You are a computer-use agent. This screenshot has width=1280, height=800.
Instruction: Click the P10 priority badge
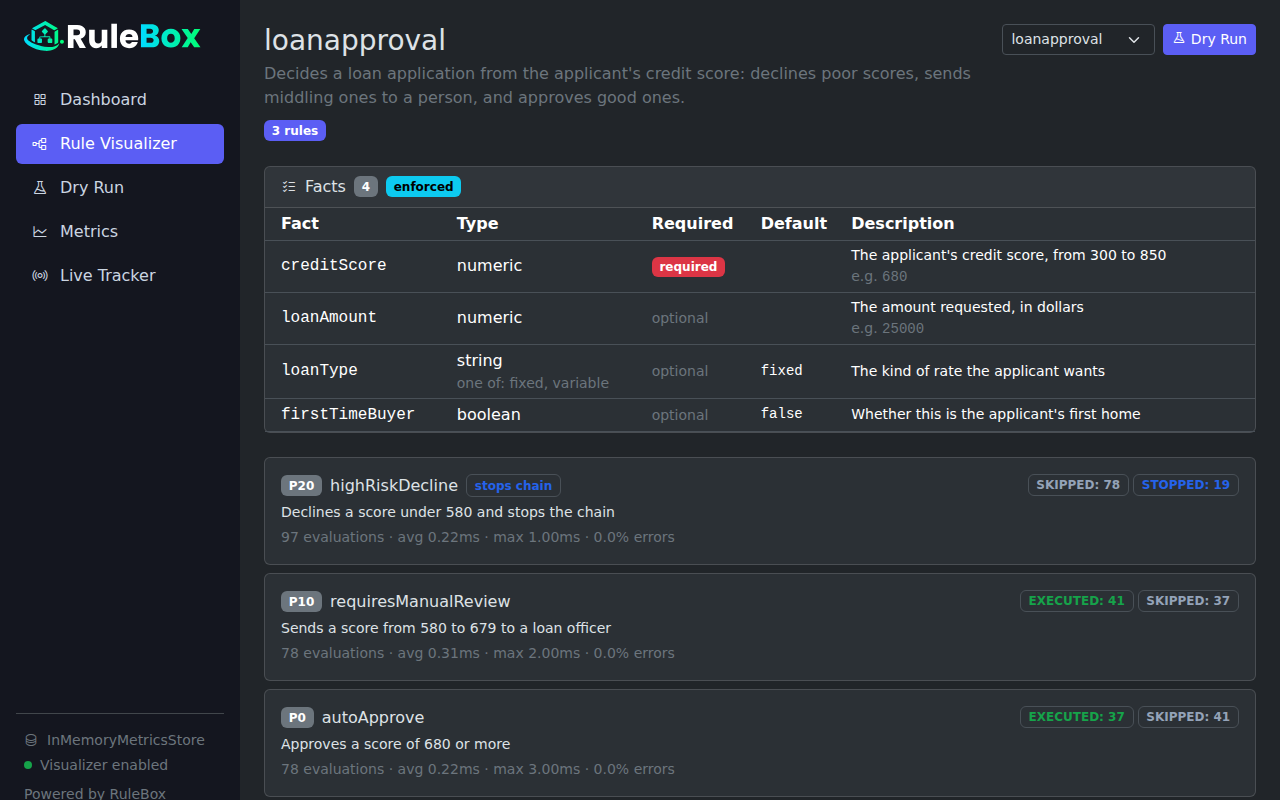point(301,602)
